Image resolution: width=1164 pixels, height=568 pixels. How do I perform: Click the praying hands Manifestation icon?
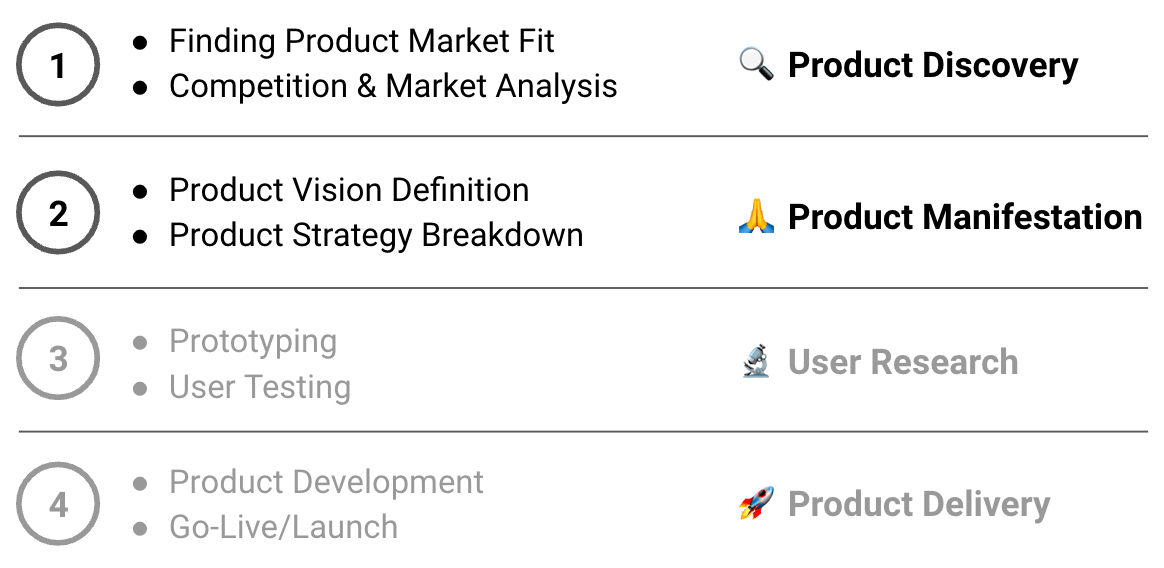coord(756,217)
